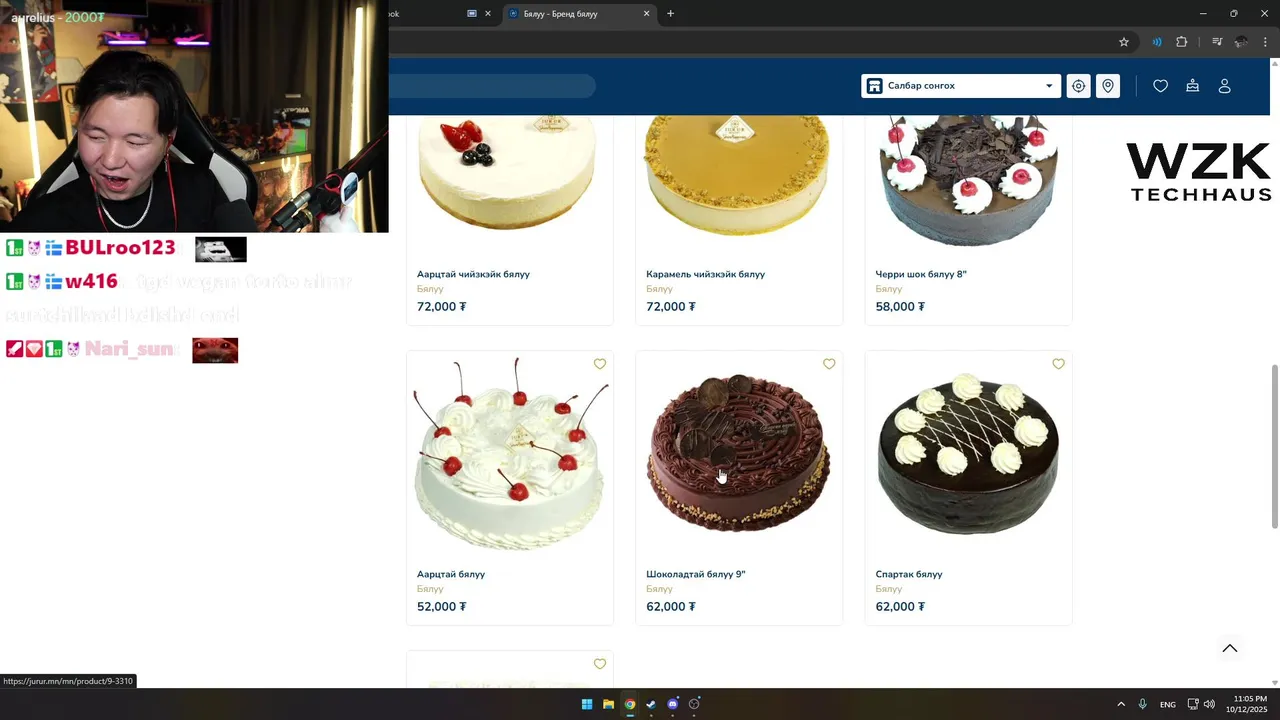Add Шоколадтай бялуу 9" to favorites via heart
1280x720 pixels.
829,364
